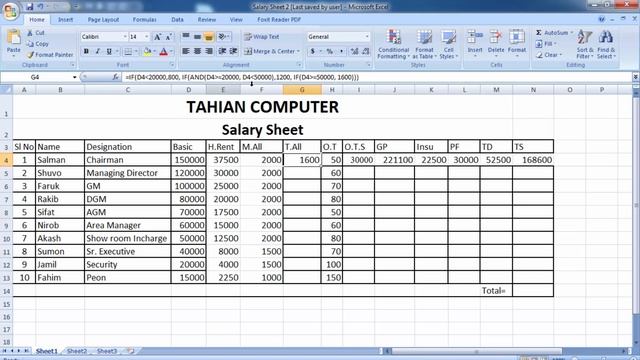Apply red Font Color
The width and height of the screenshot is (640, 360).
[164, 51]
